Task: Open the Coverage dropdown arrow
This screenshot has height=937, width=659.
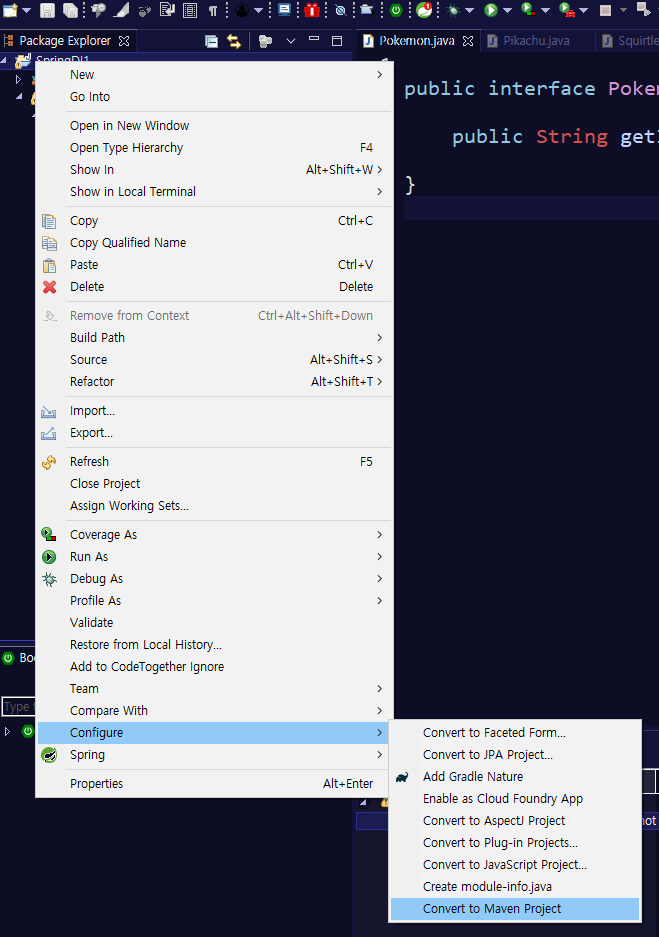Action: (545, 10)
